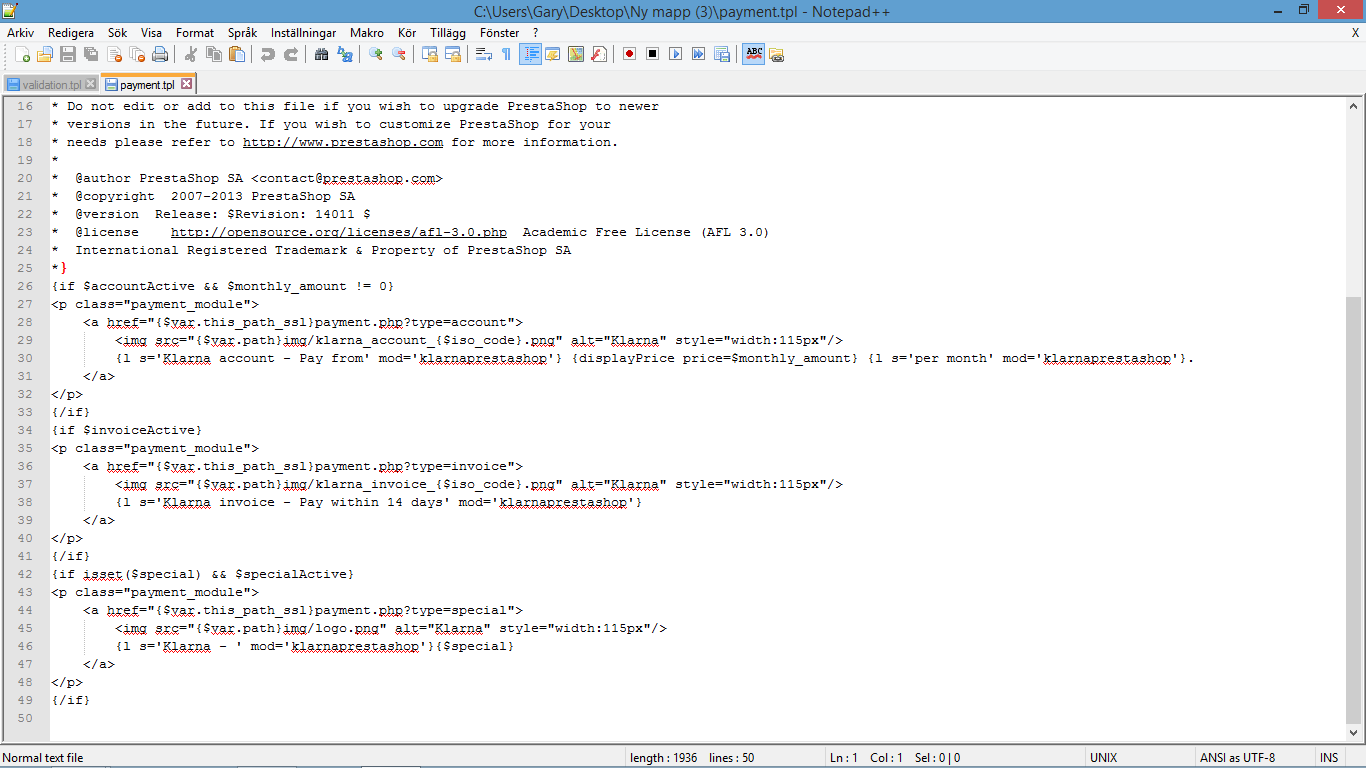Click the ANSI as UTF-8 encoding field

point(1255,758)
